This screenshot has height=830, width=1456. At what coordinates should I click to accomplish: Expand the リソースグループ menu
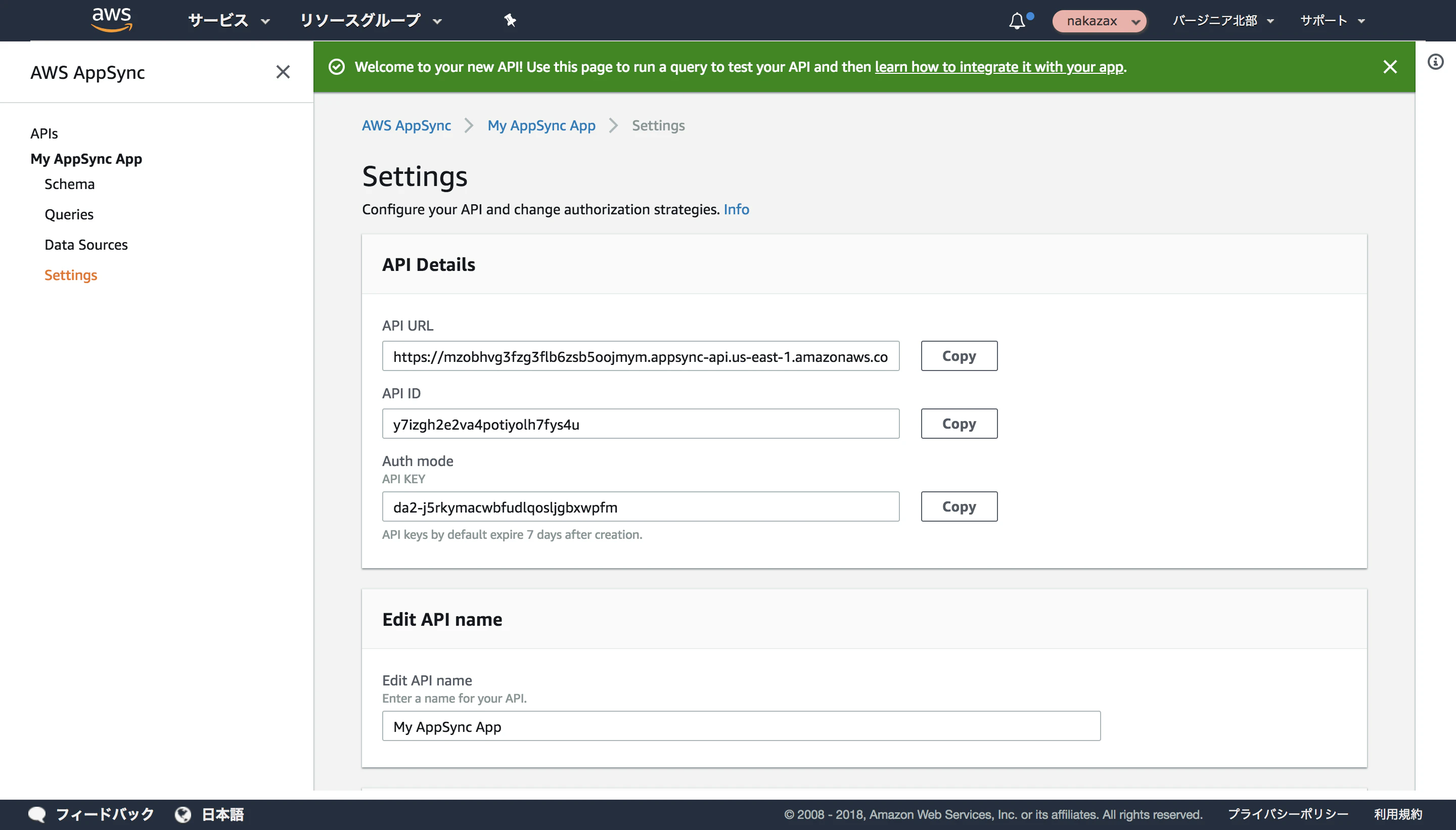[371, 21]
